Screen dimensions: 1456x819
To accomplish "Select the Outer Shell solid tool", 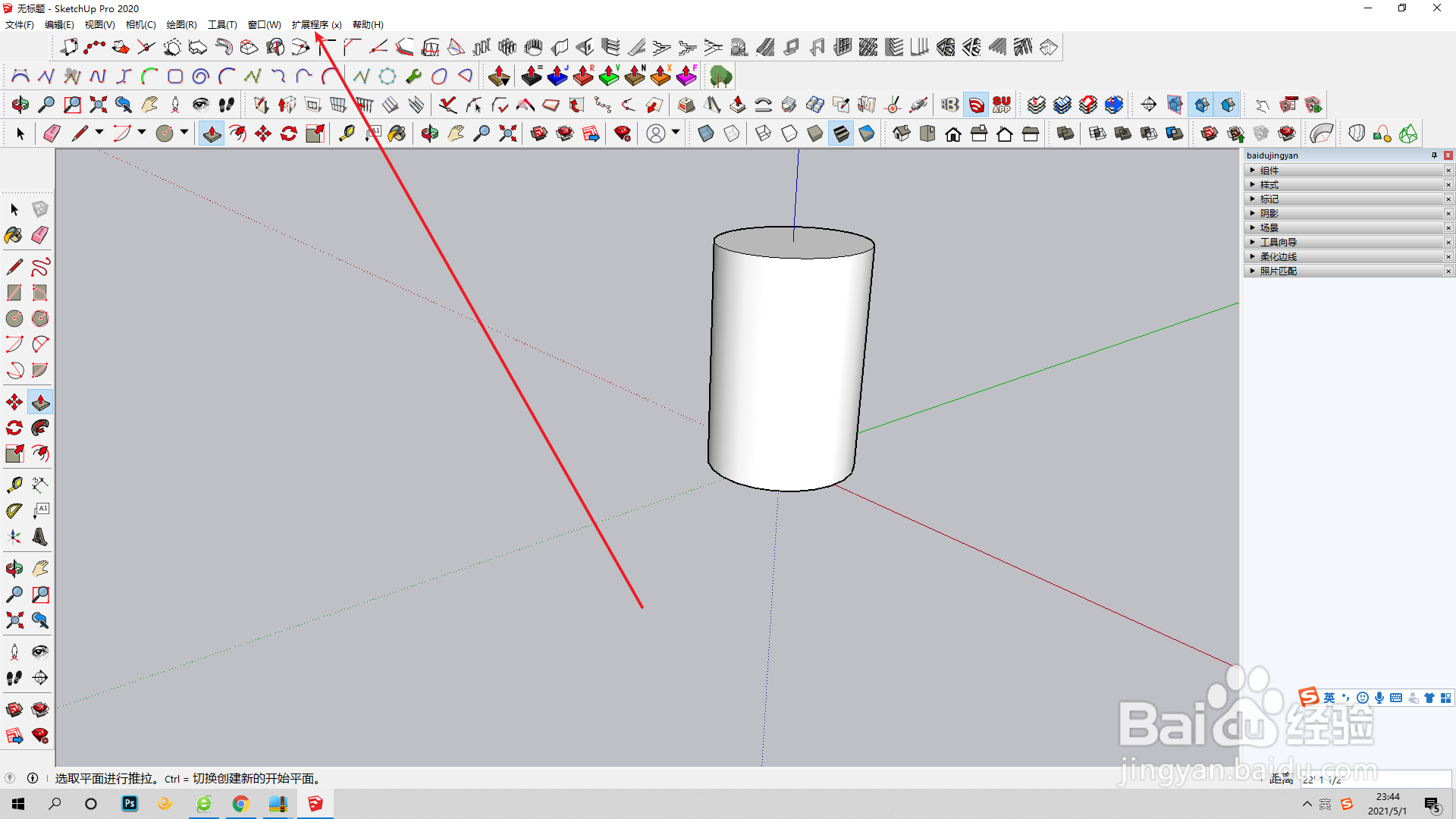I will (x=1065, y=134).
